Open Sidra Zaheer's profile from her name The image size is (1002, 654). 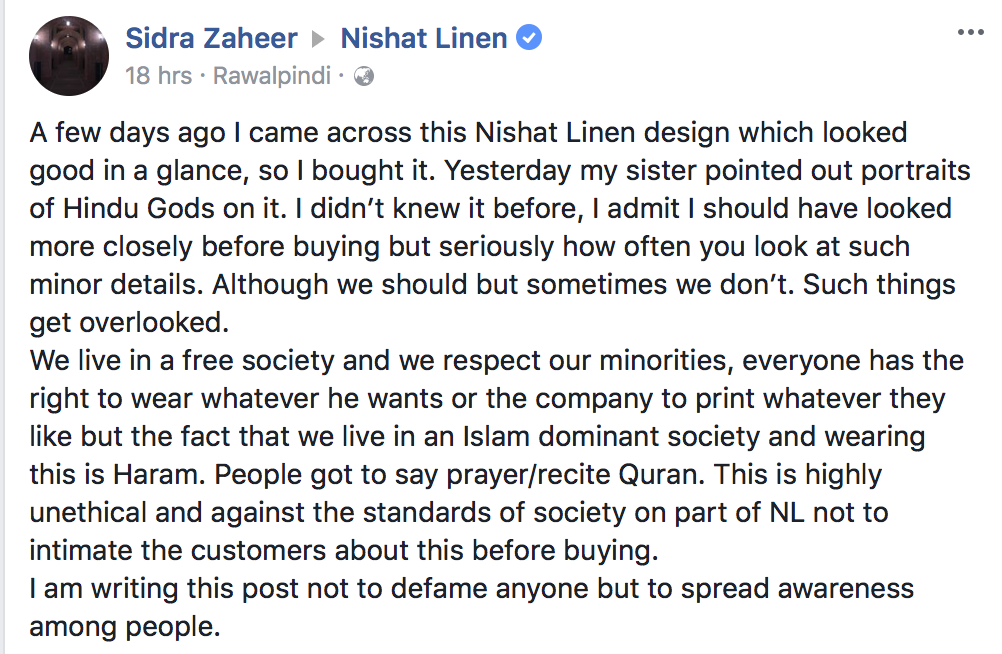point(212,38)
